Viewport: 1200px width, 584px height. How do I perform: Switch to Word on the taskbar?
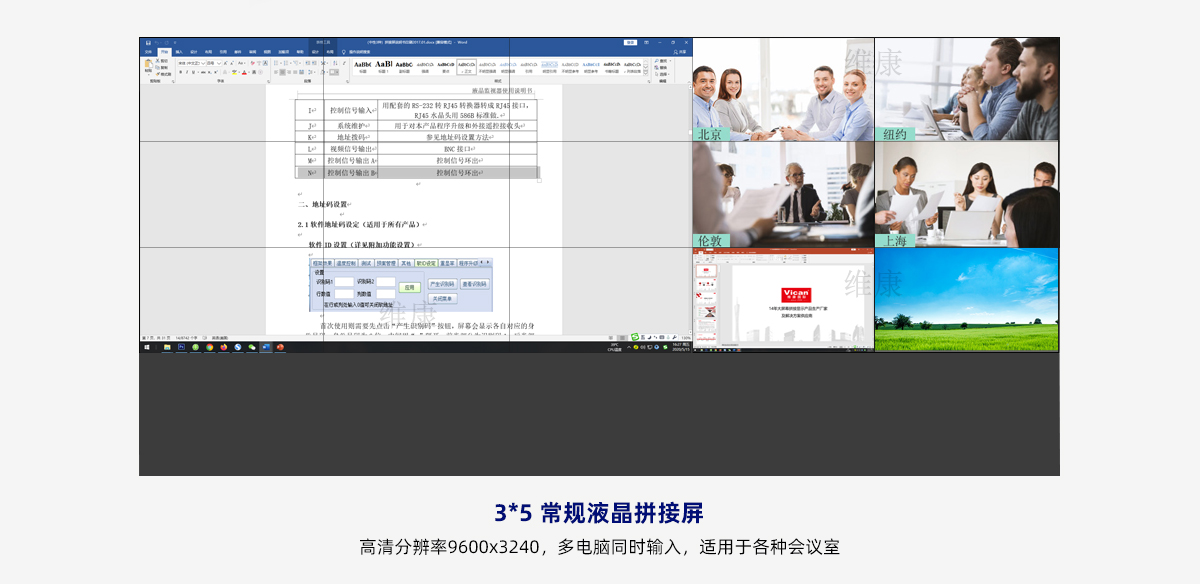tap(266, 347)
